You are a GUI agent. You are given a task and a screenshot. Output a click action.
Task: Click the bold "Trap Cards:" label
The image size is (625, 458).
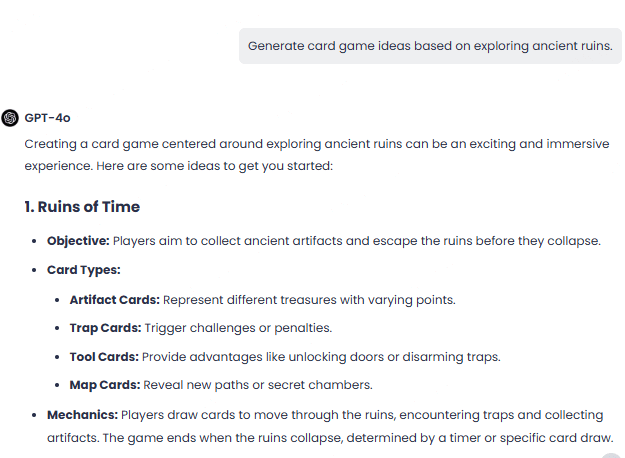[106, 328]
